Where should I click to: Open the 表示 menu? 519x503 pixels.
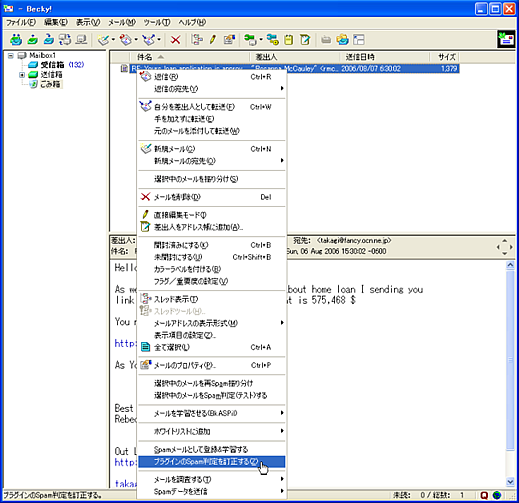88,22
